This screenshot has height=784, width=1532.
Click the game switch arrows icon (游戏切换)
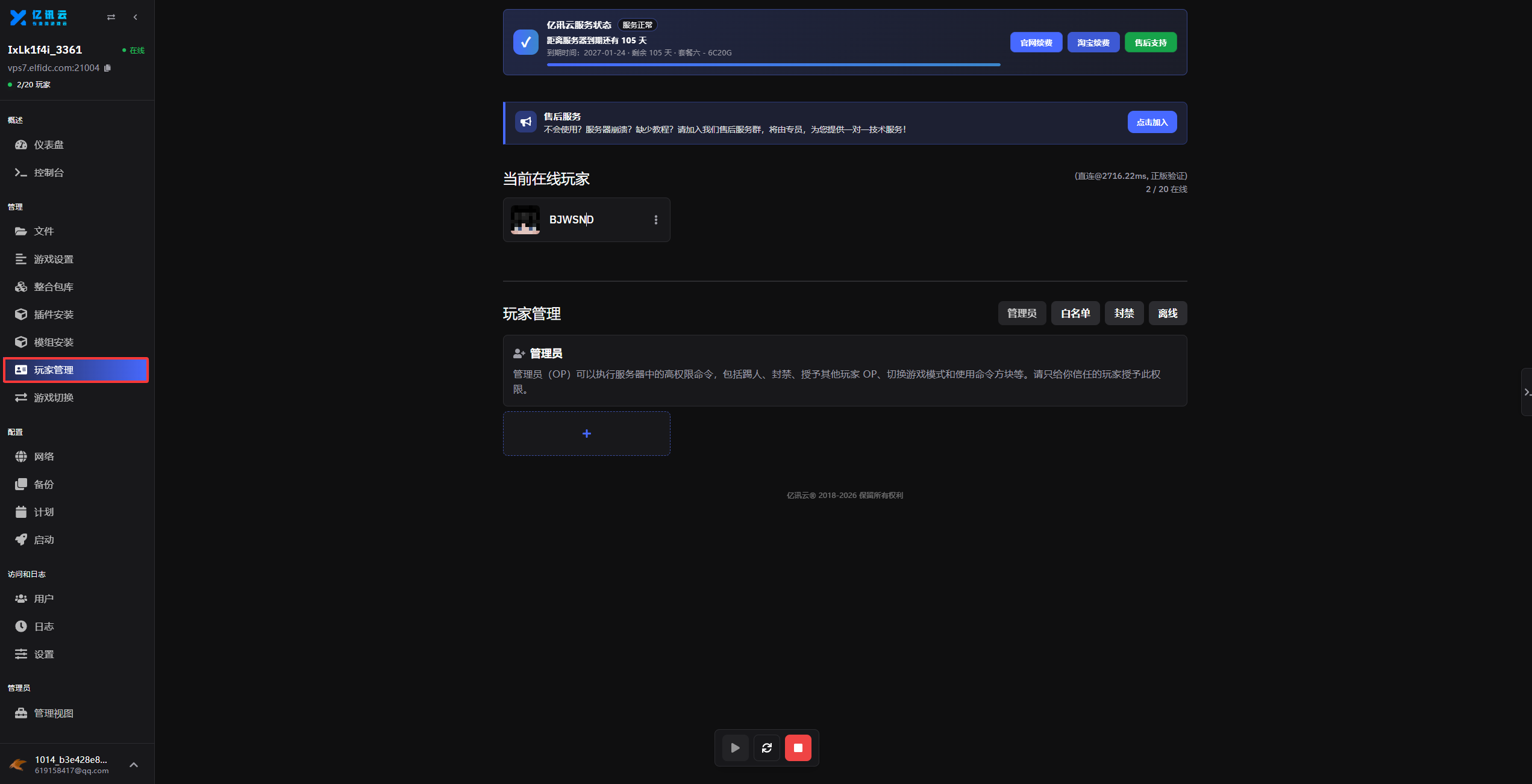click(21, 397)
